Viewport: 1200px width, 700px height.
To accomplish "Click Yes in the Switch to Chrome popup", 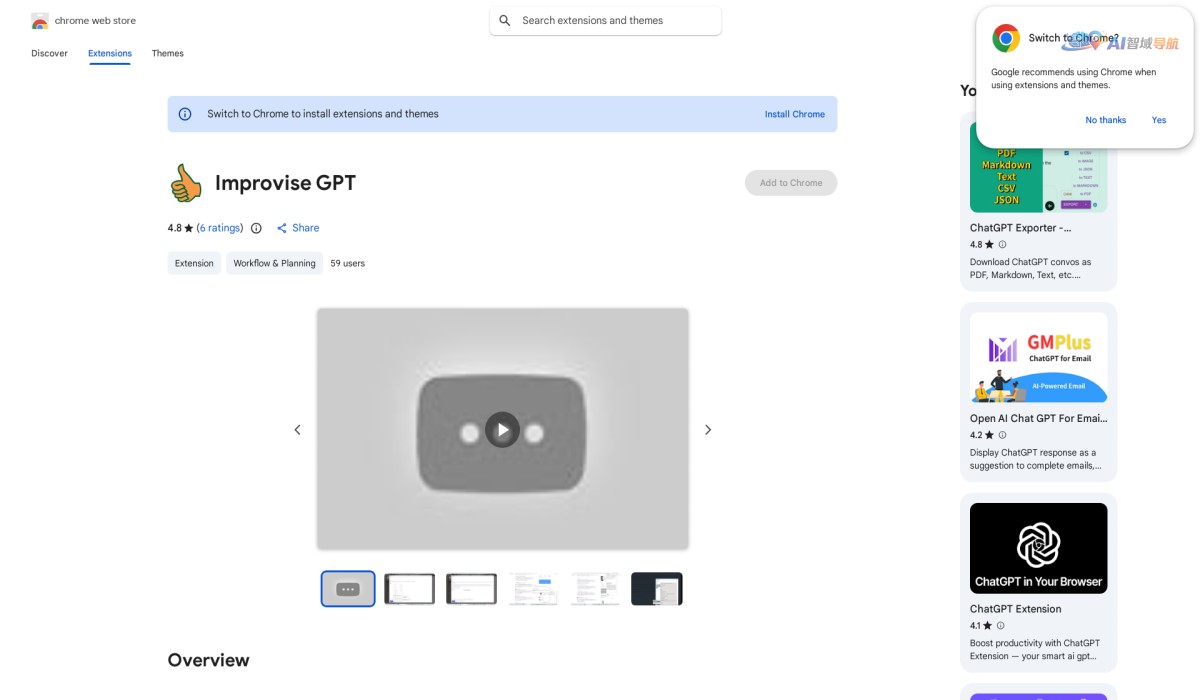I will point(1159,120).
